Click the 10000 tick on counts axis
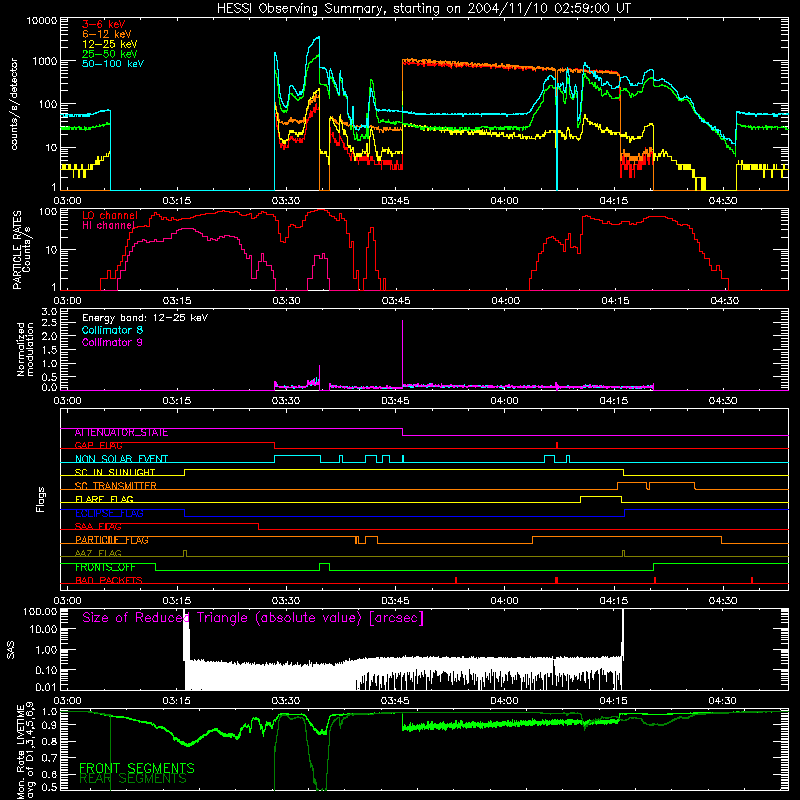 (42, 21)
